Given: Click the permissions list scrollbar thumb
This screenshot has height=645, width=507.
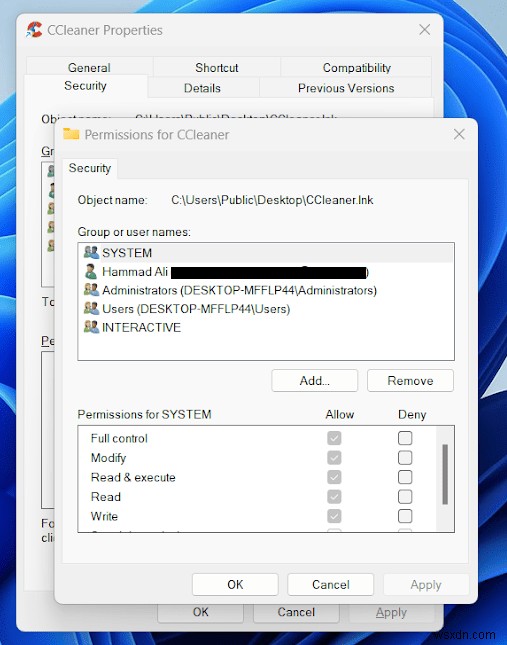Looking at the screenshot, I should 445,474.
